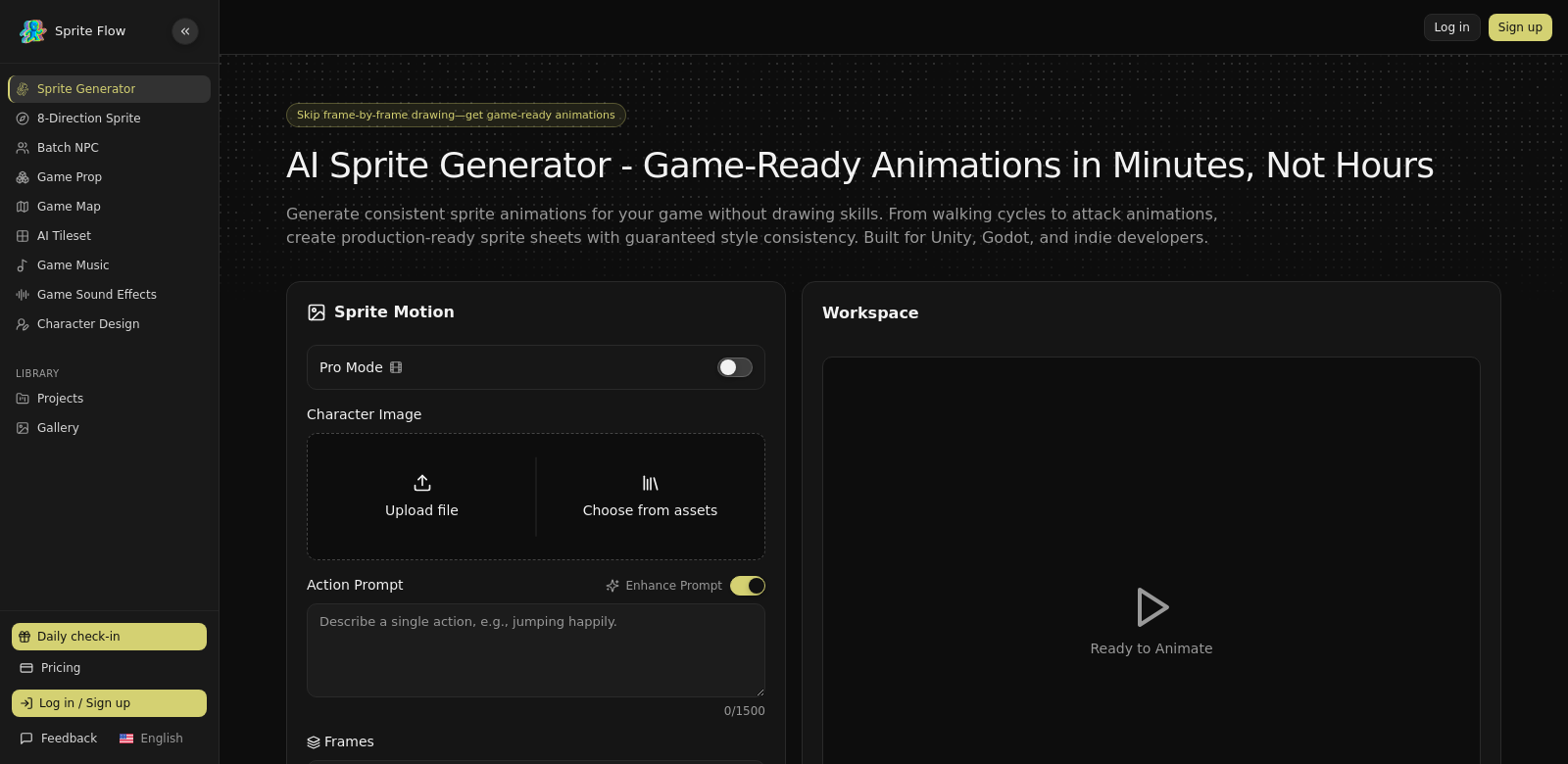
Task: Click the Projects folder icon
Action: [23, 399]
